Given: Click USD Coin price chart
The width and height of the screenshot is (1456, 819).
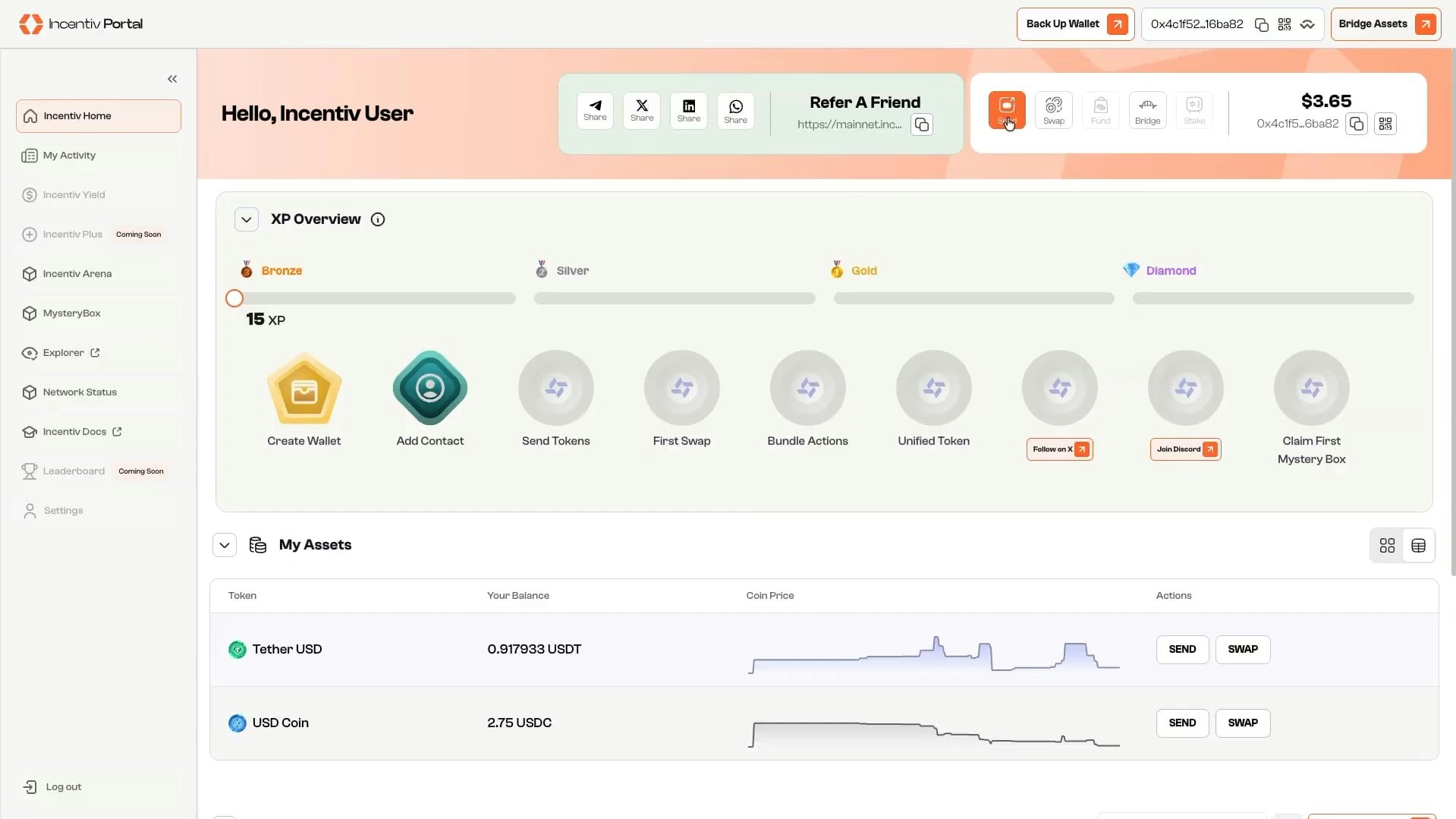Looking at the screenshot, I should coord(934,734).
